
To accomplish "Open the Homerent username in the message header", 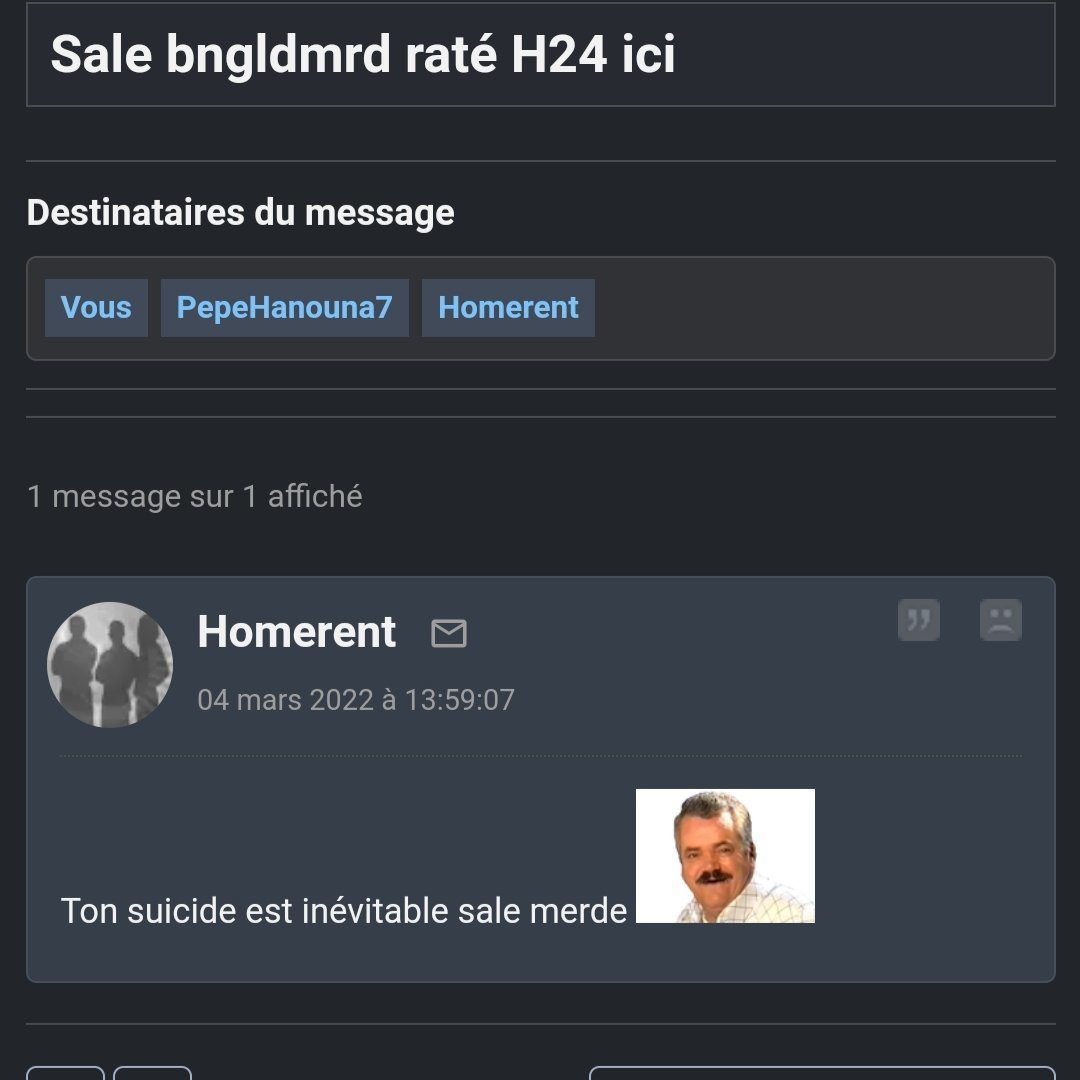I will point(297,632).
